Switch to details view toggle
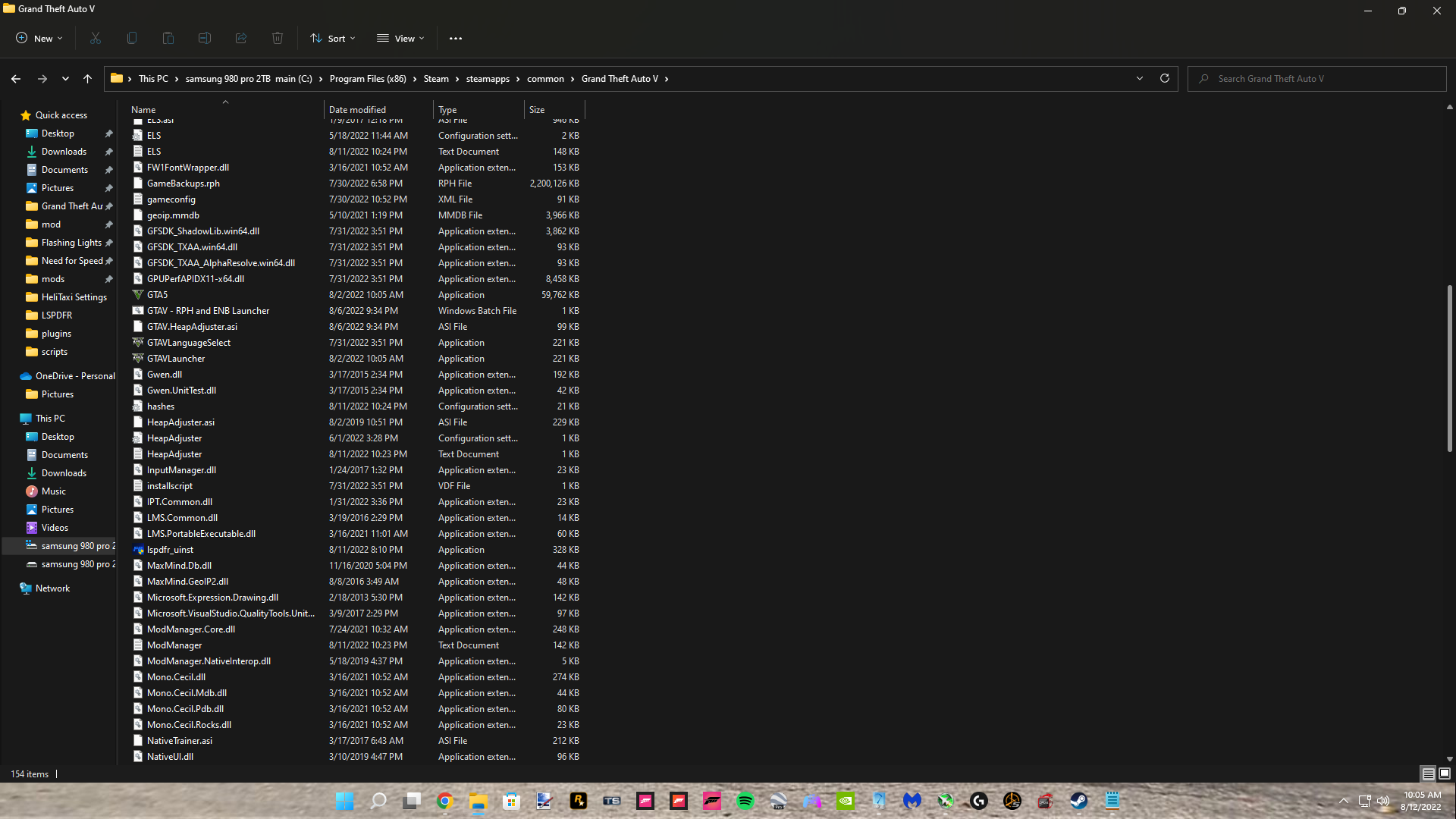 pyautogui.click(x=1428, y=773)
